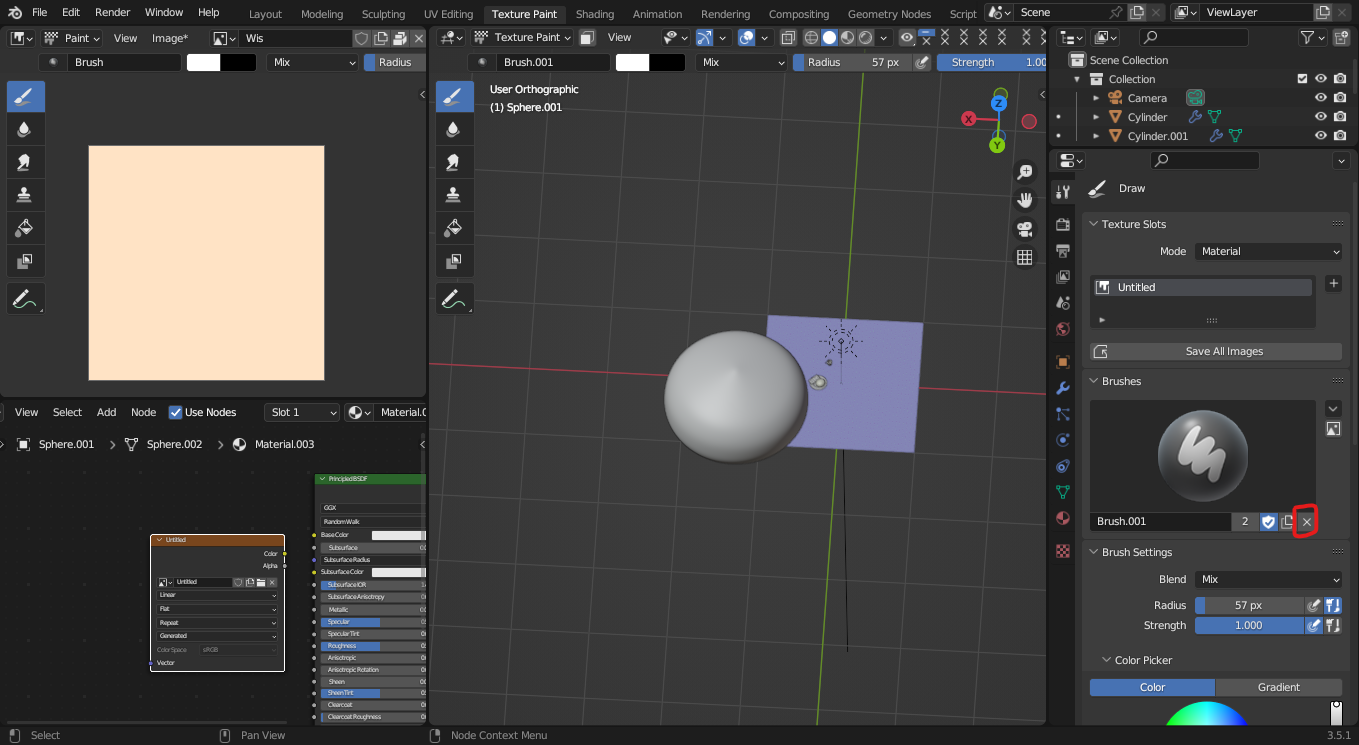Expand the Camera item in the outliner
The width and height of the screenshot is (1359, 745).
(x=1096, y=98)
